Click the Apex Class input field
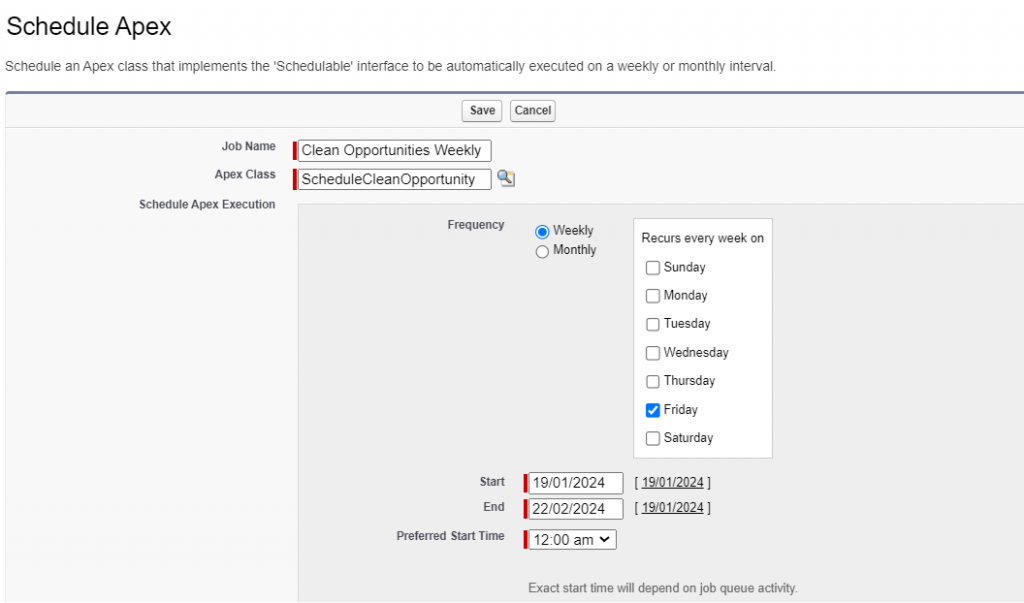The image size is (1024, 603). (393, 179)
